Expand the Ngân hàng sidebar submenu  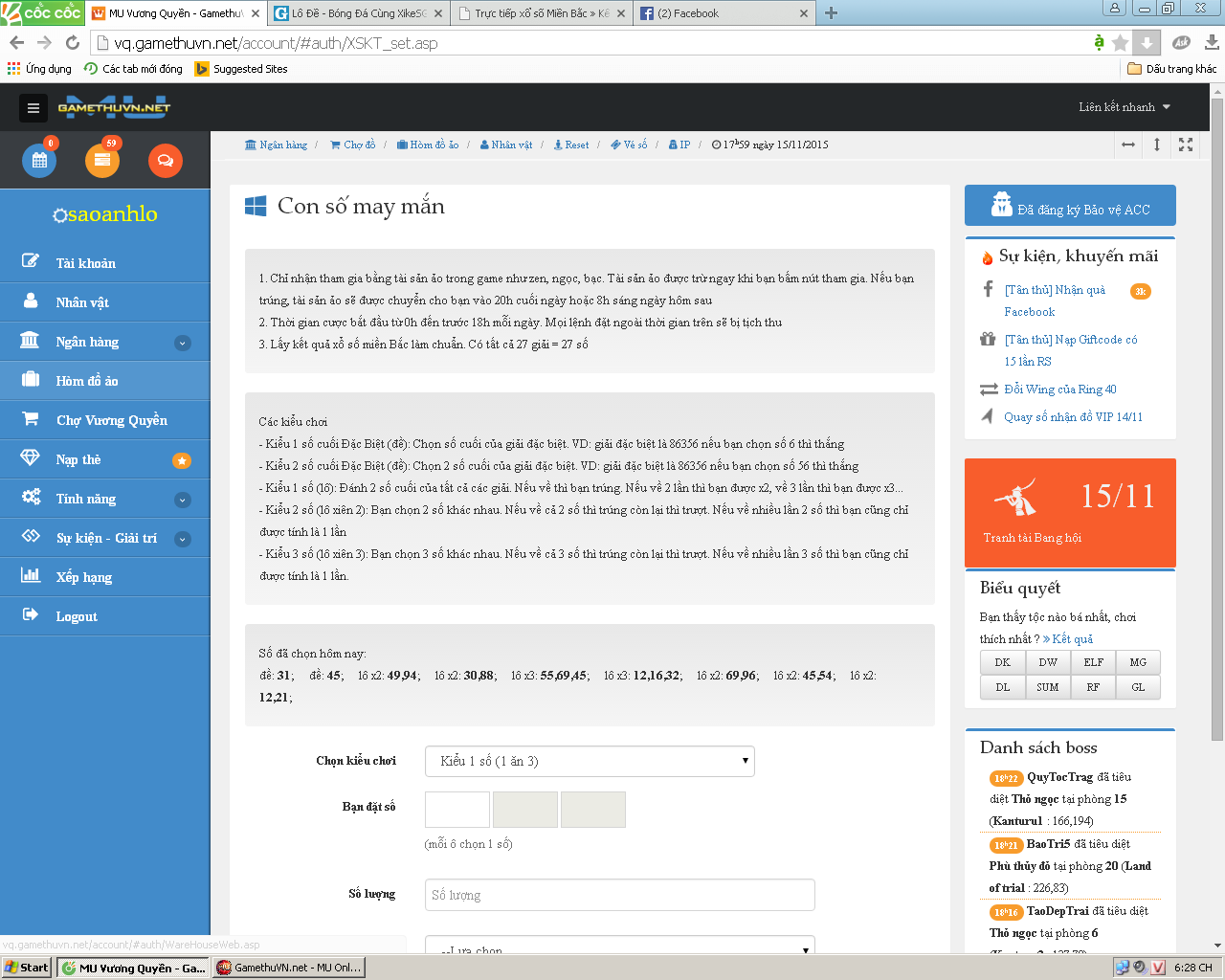(183, 343)
